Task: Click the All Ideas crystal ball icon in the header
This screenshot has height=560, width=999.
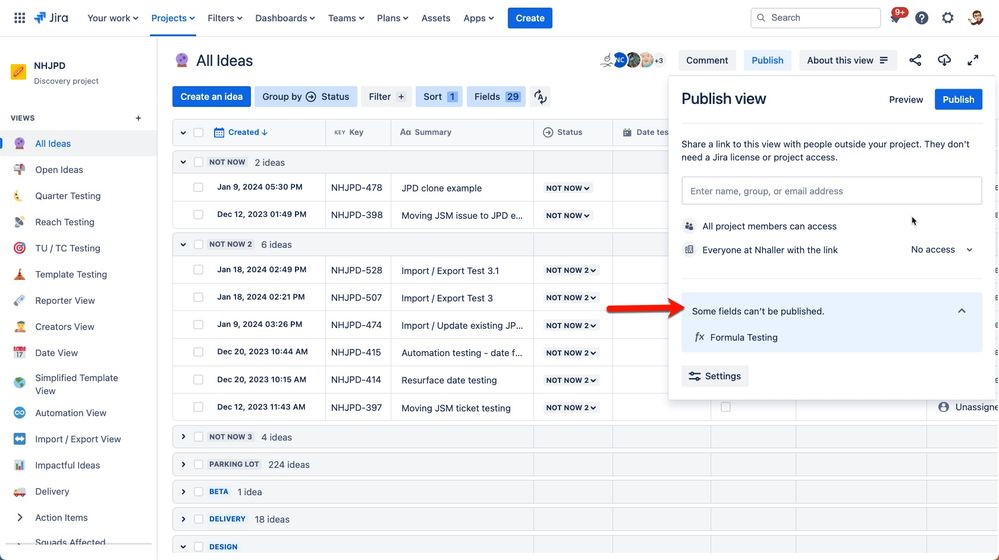Action: [x=182, y=61]
